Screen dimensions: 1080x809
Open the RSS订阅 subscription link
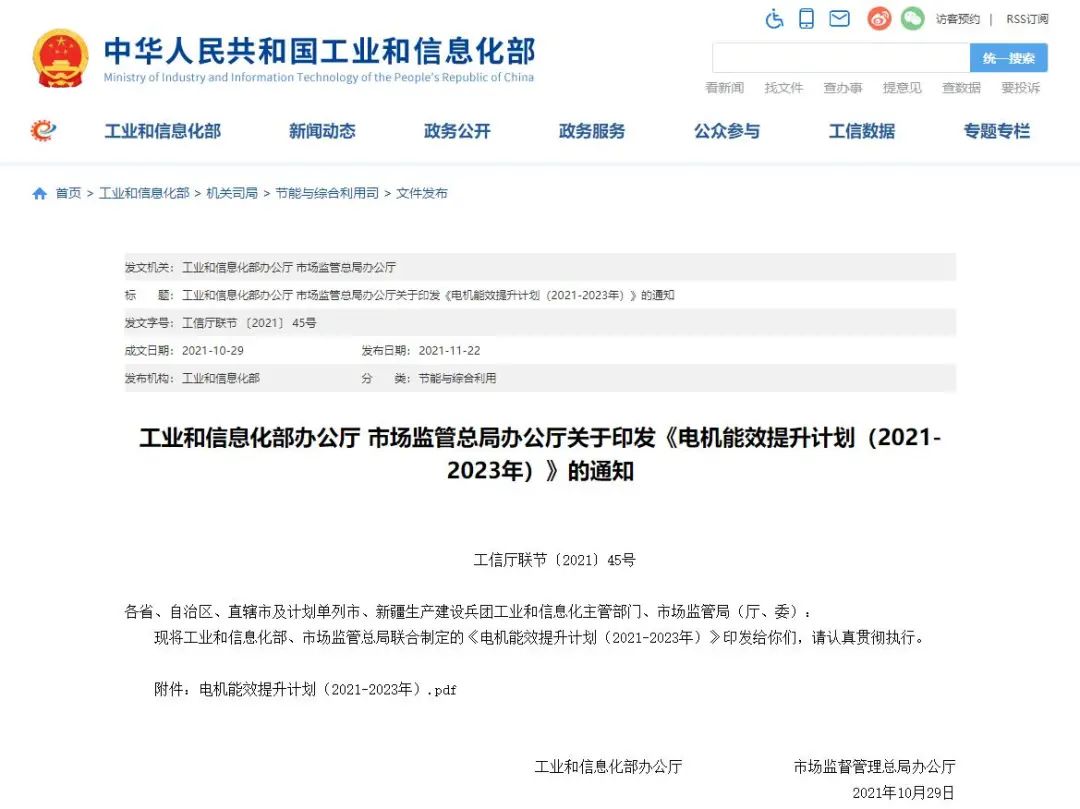1026,18
